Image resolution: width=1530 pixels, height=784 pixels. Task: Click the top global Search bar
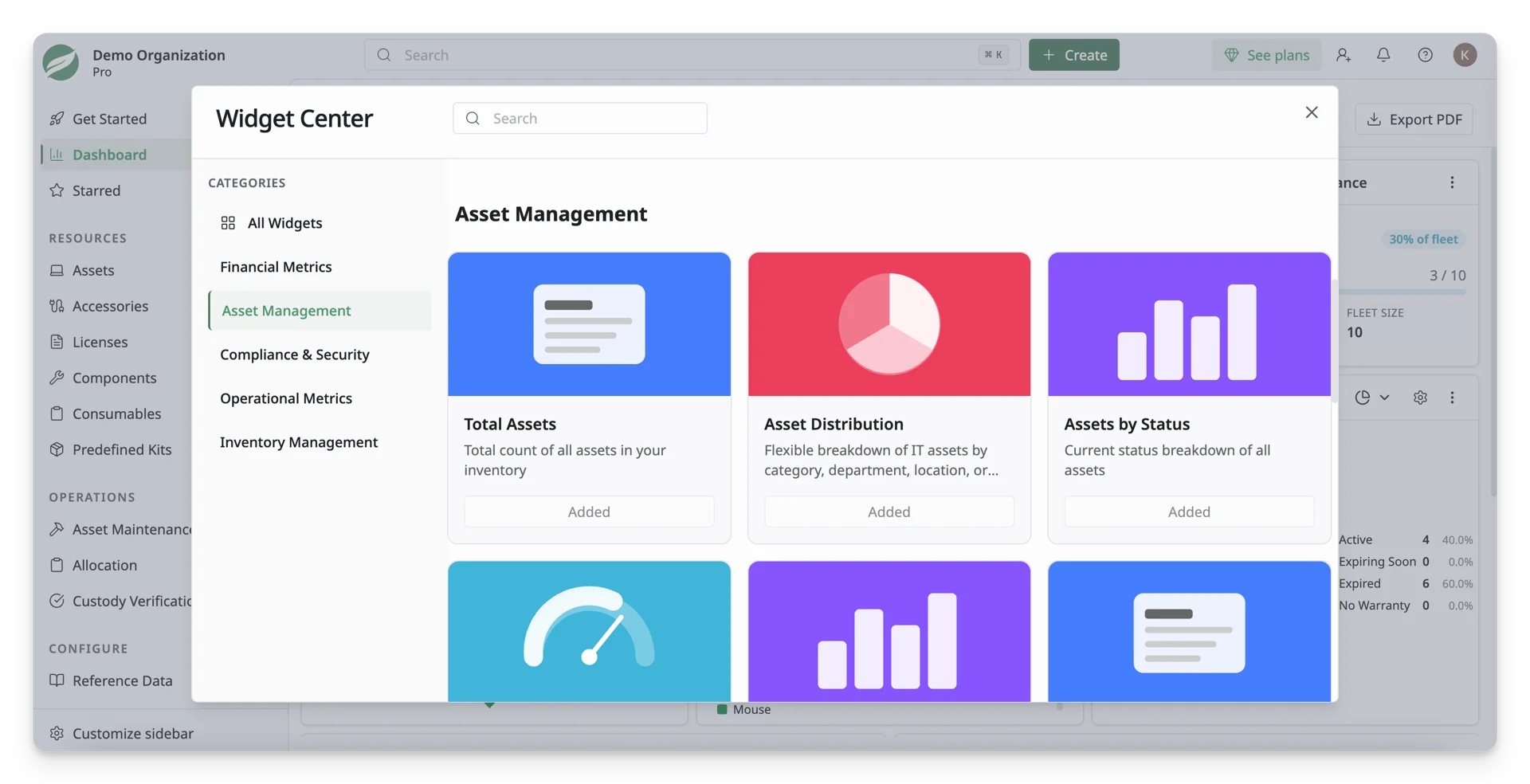(x=692, y=55)
